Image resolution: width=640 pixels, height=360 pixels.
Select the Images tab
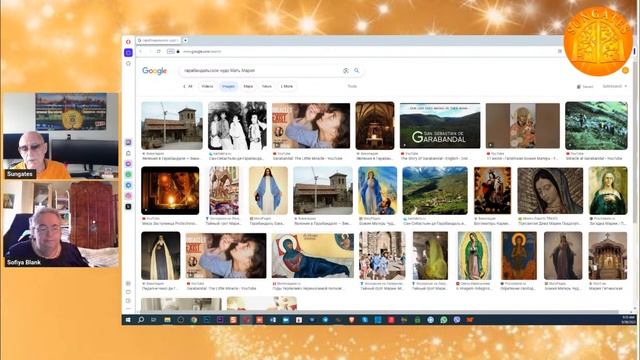228,86
